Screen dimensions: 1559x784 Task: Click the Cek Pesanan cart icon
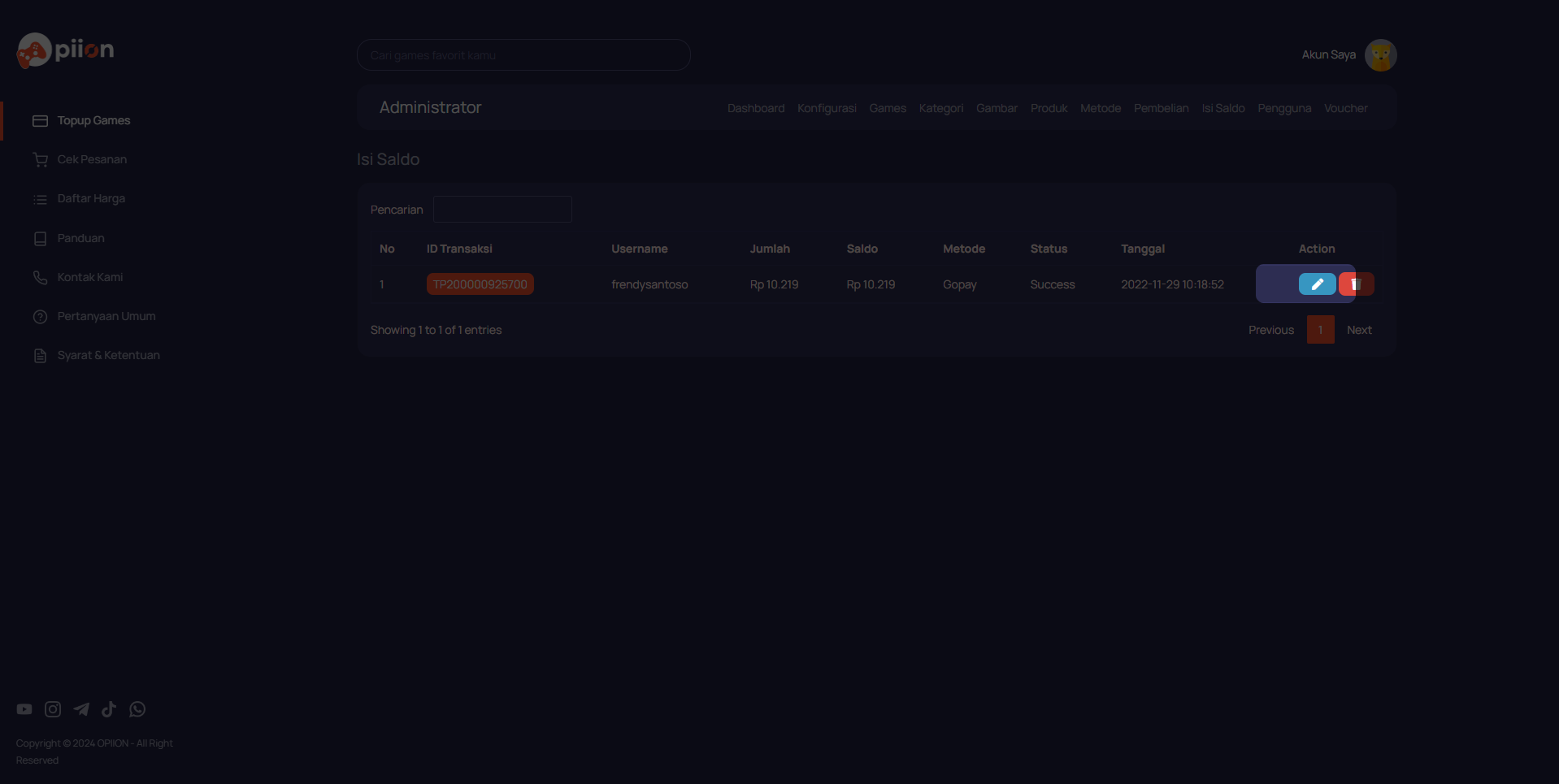point(40,159)
